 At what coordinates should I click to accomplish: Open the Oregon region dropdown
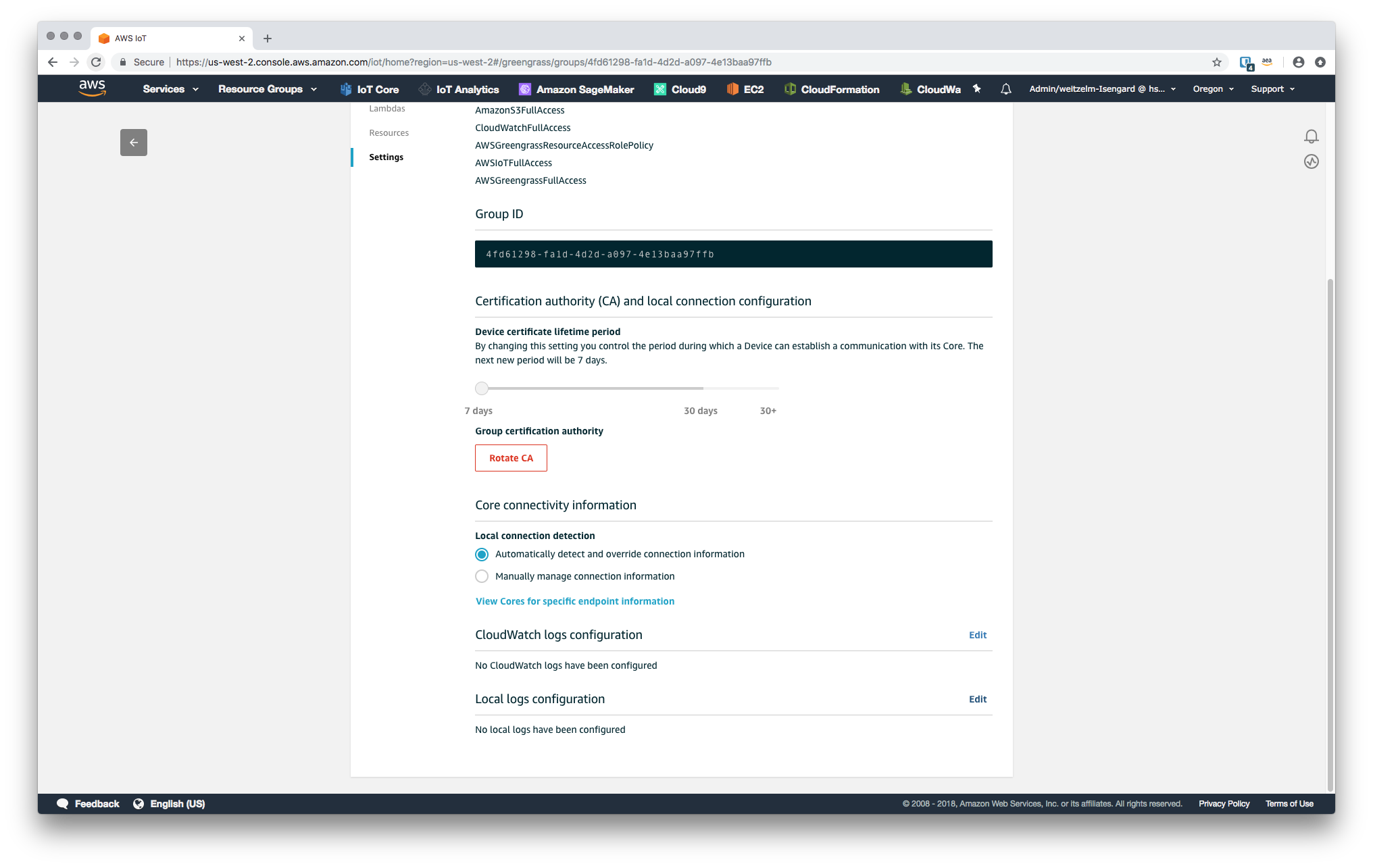pyautogui.click(x=1213, y=89)
